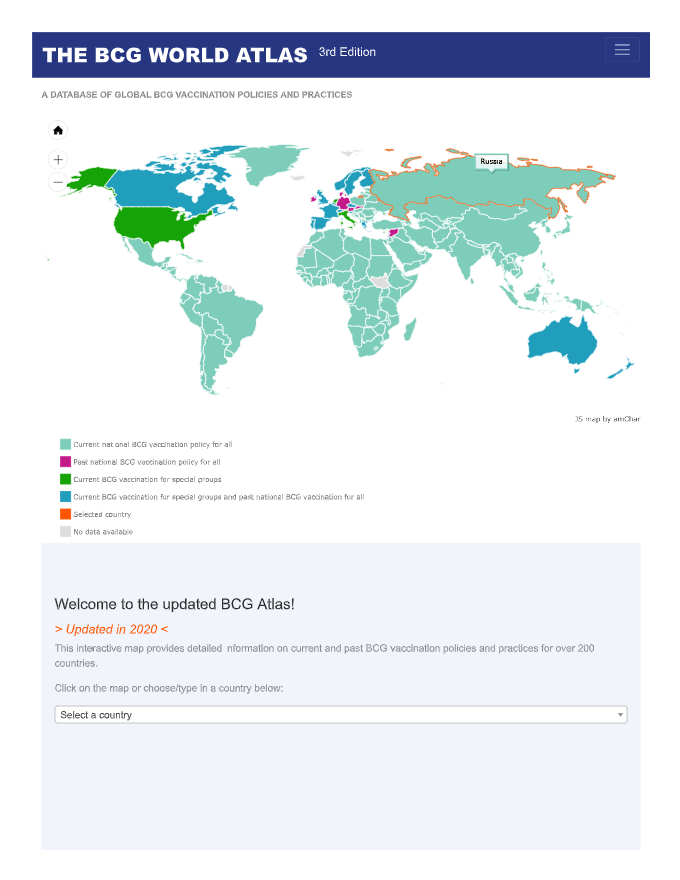Select Australia on the world map
Viewport: 680px width, 880px height.
(x=562, y=340)
